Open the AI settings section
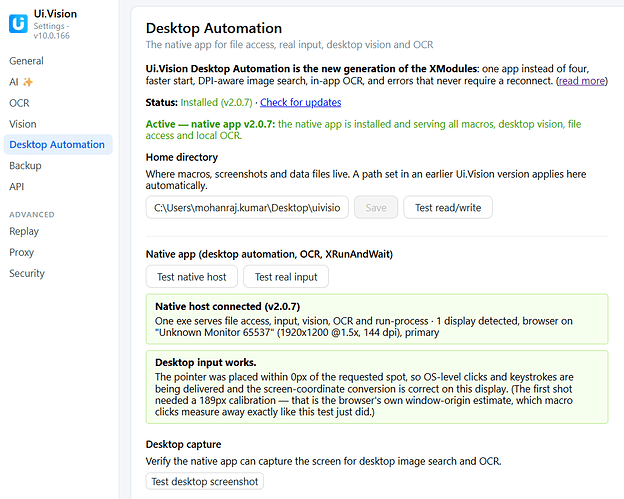Viewport: 624px width, 499px height. pyautogui.click(x=14, y=82)
